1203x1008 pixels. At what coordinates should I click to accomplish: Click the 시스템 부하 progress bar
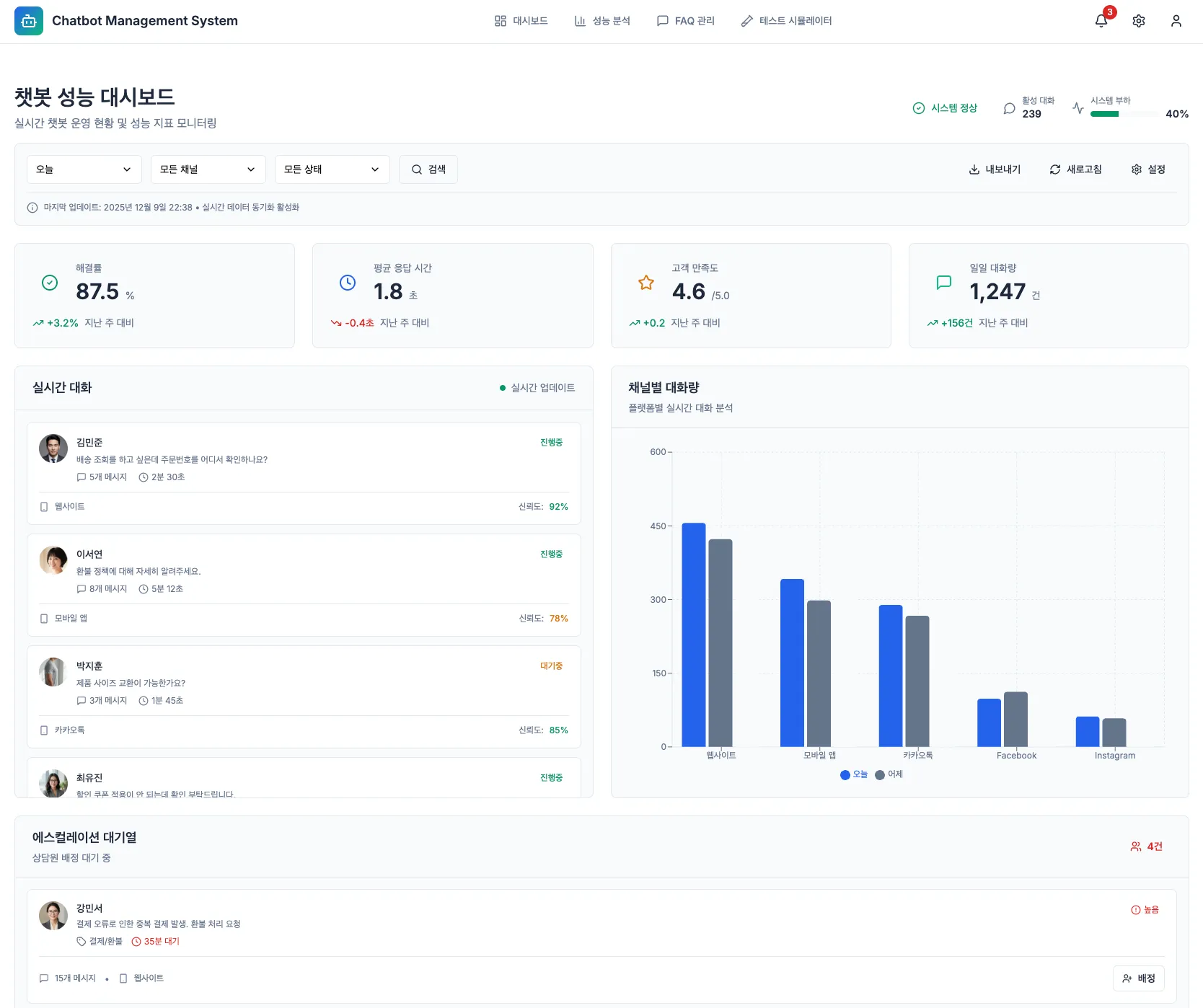pyautogui.click(x=1124, y=114)
